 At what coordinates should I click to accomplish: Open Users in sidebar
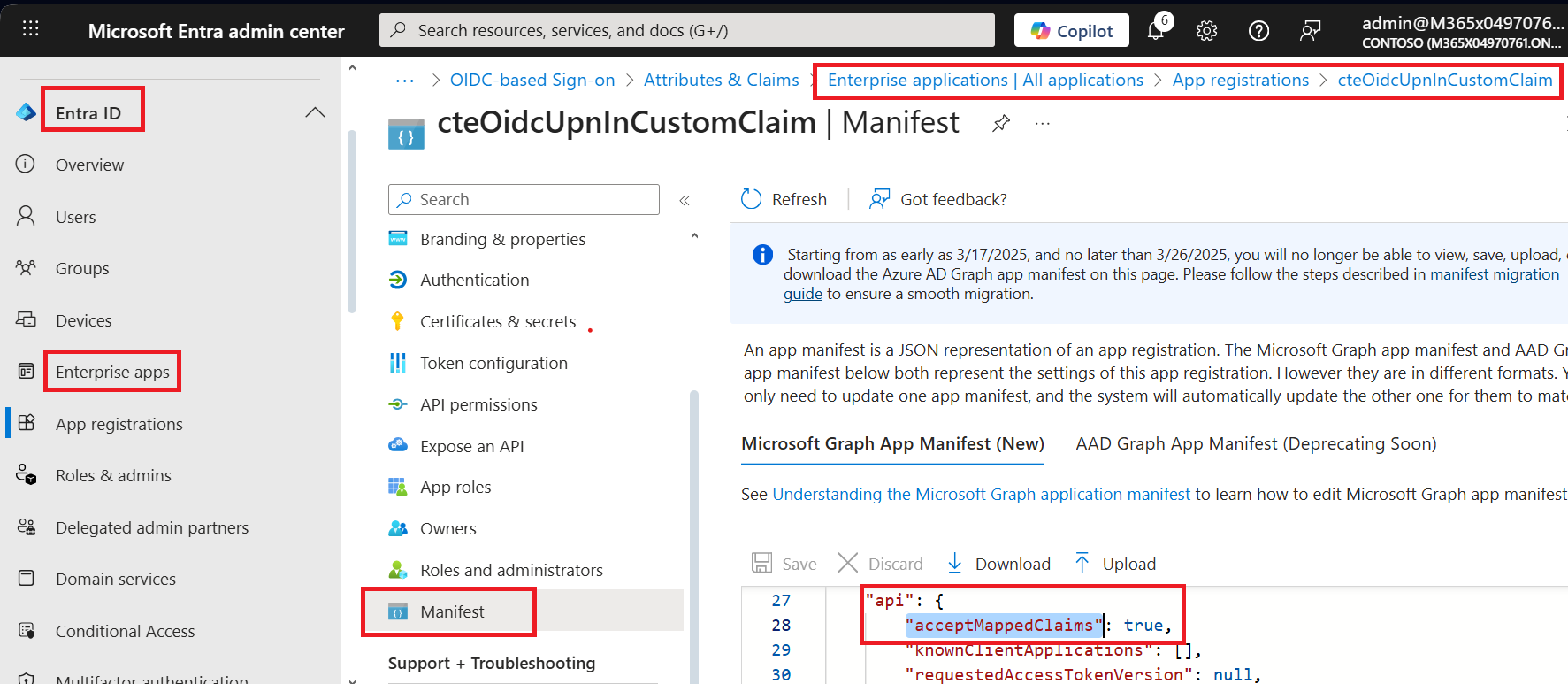(x=75, y=217)
